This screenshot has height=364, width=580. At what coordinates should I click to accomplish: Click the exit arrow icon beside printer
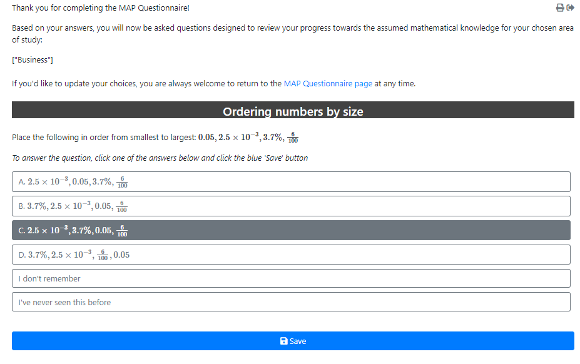[x=570, y=8]
